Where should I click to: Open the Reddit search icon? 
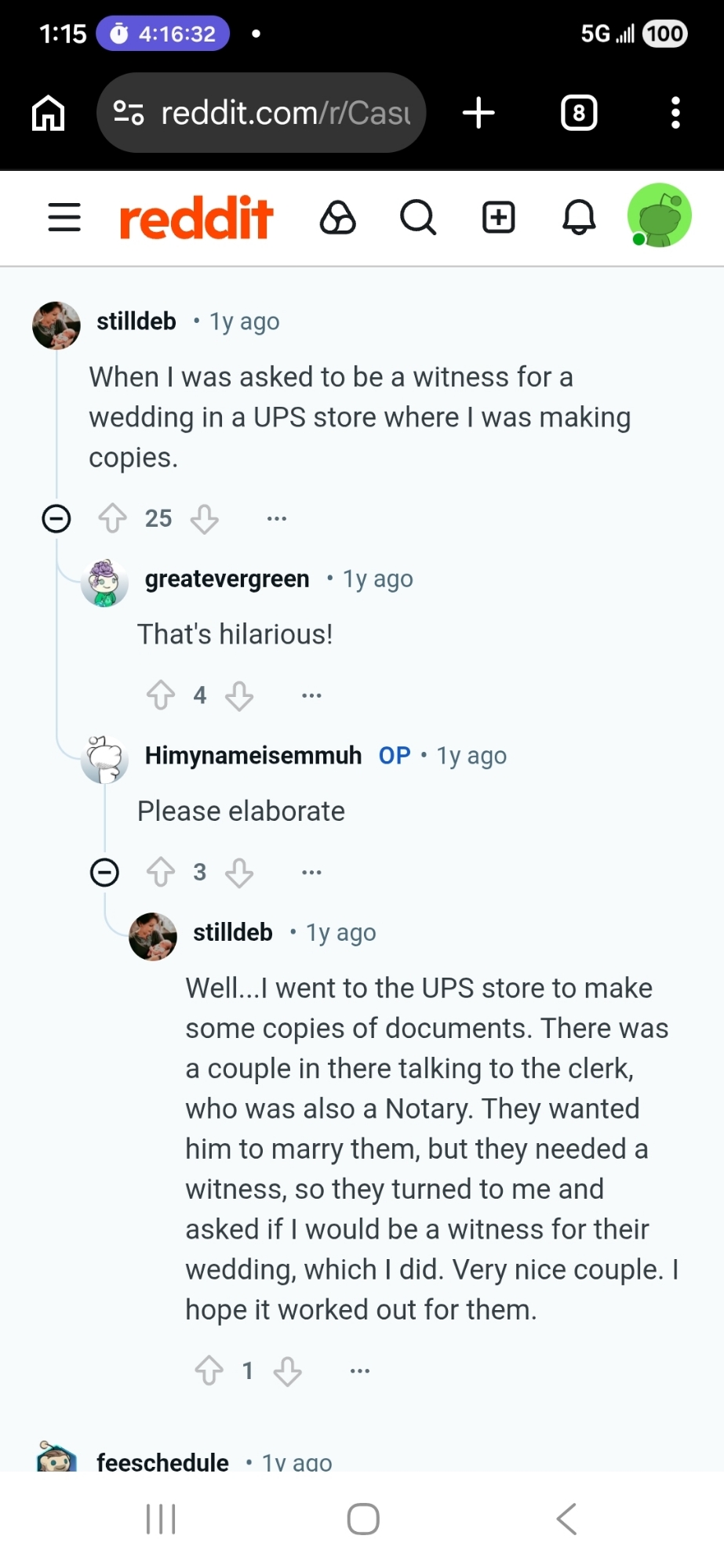417,217
